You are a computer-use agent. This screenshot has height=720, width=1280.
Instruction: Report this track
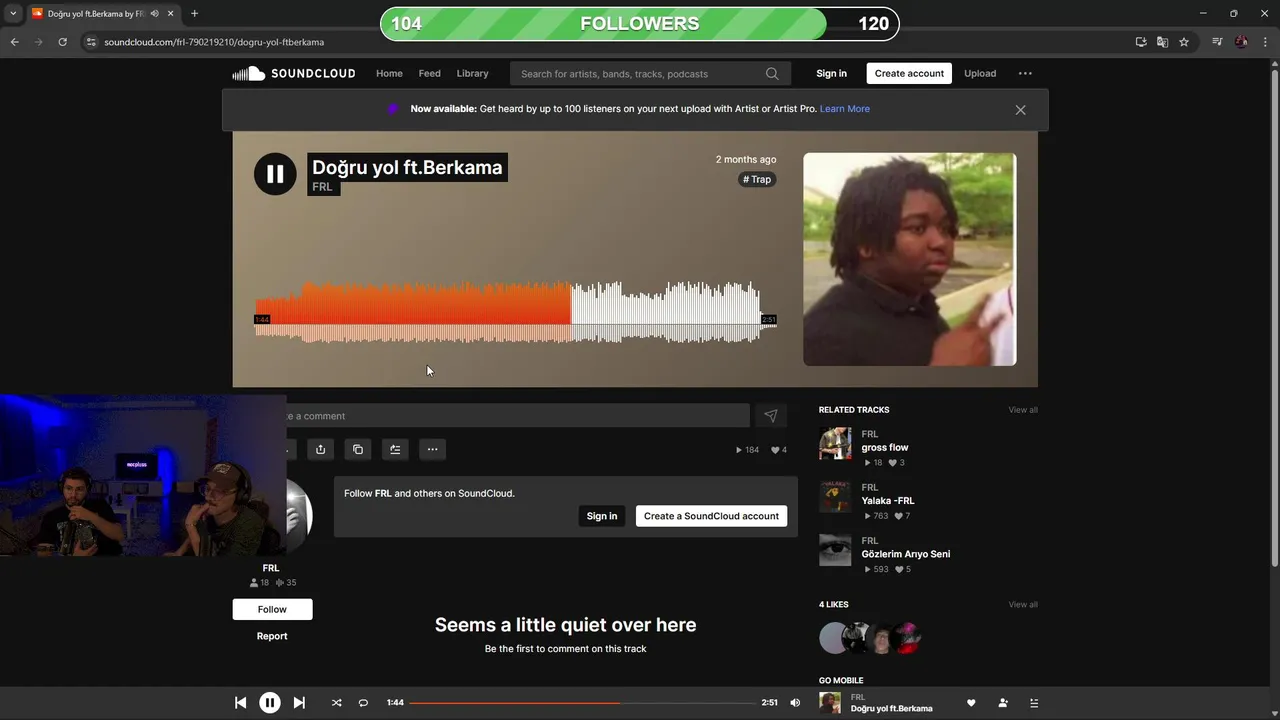[272, 636]
